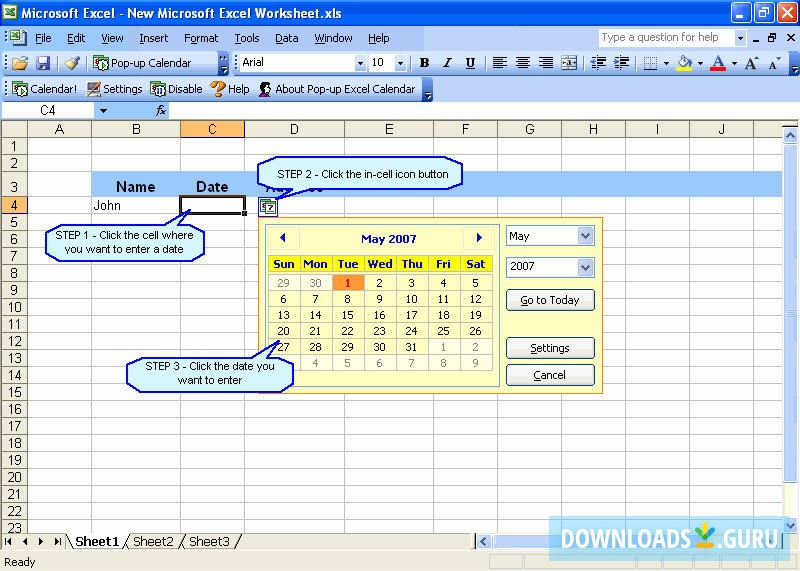The width and height of the screenshot is (800, 571).
Task: Open the May month dropdown
Action: click(585, 236)
